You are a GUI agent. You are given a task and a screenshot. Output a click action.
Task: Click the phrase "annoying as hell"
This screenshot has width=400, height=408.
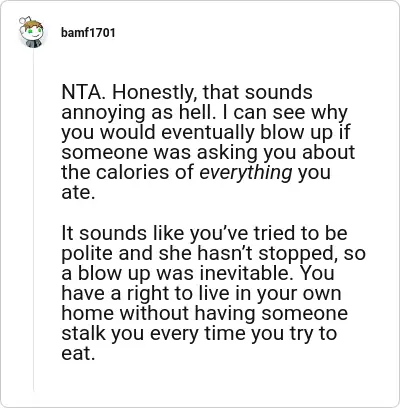click(136, 113)
